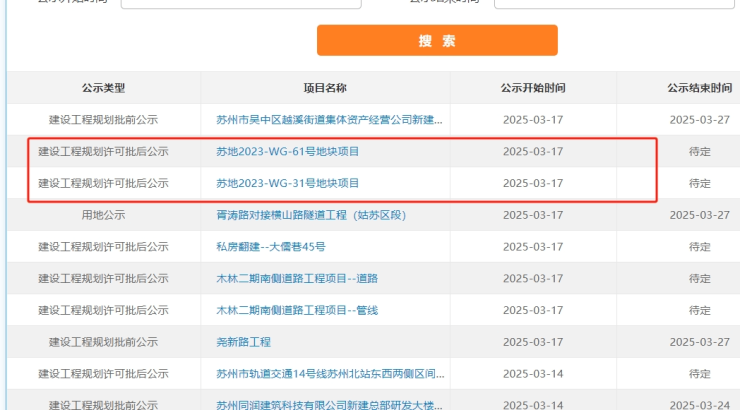Select 建设工程规划许可批后公示 cell in WG-31 row
This screenshot has width=740, height=410.
(103, 183)
